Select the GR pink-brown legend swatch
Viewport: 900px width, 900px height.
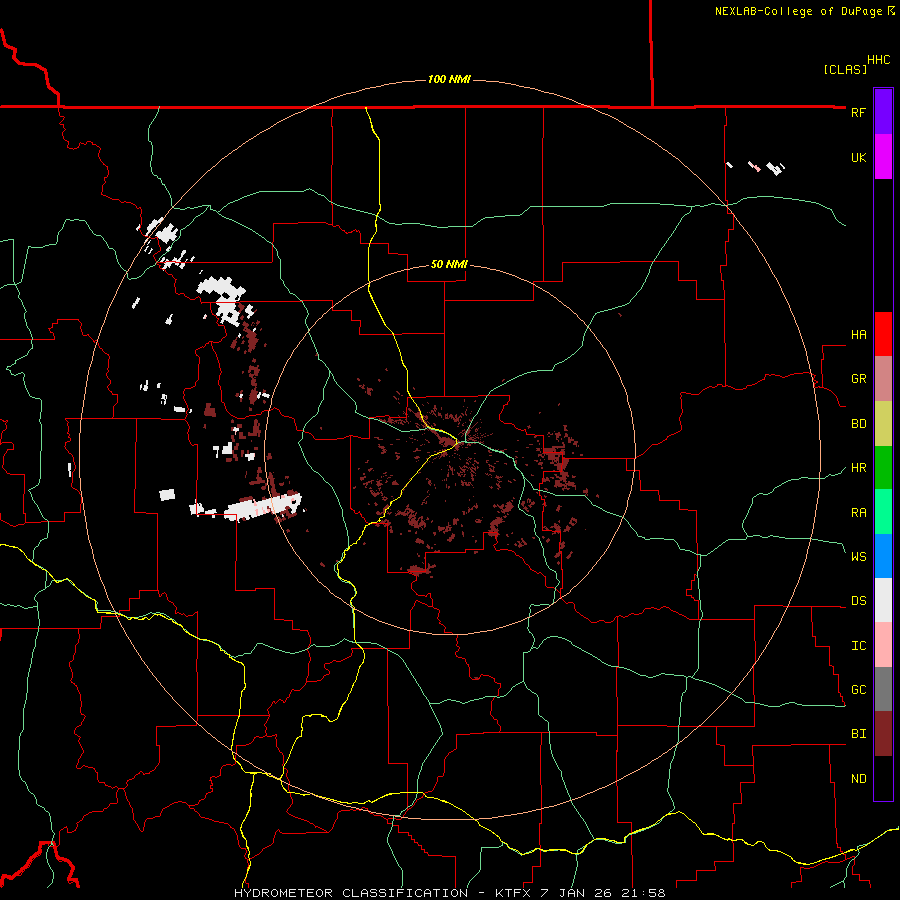tap(883, 379)
